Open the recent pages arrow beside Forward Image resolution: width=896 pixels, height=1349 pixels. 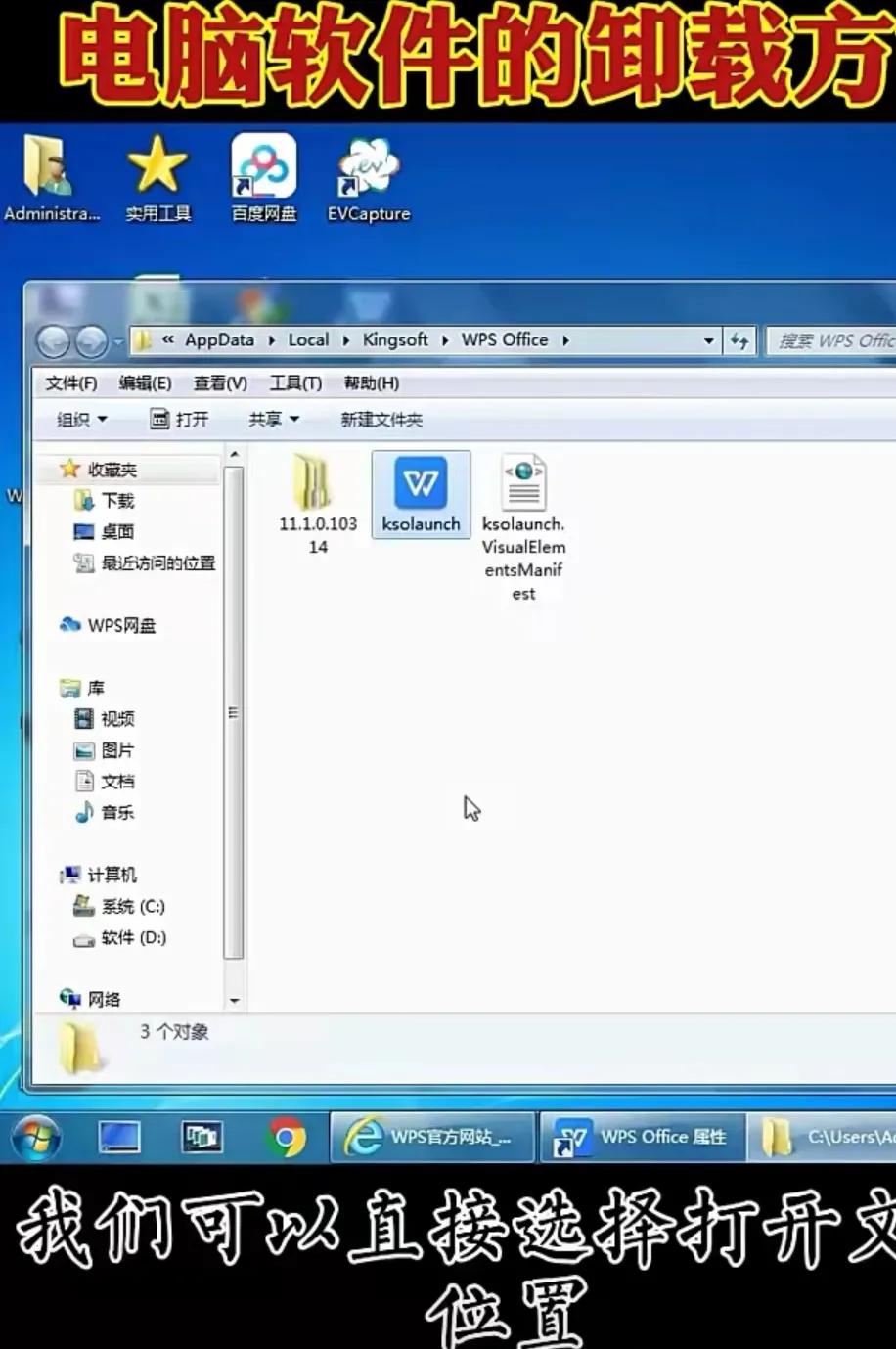click(118, 342)
